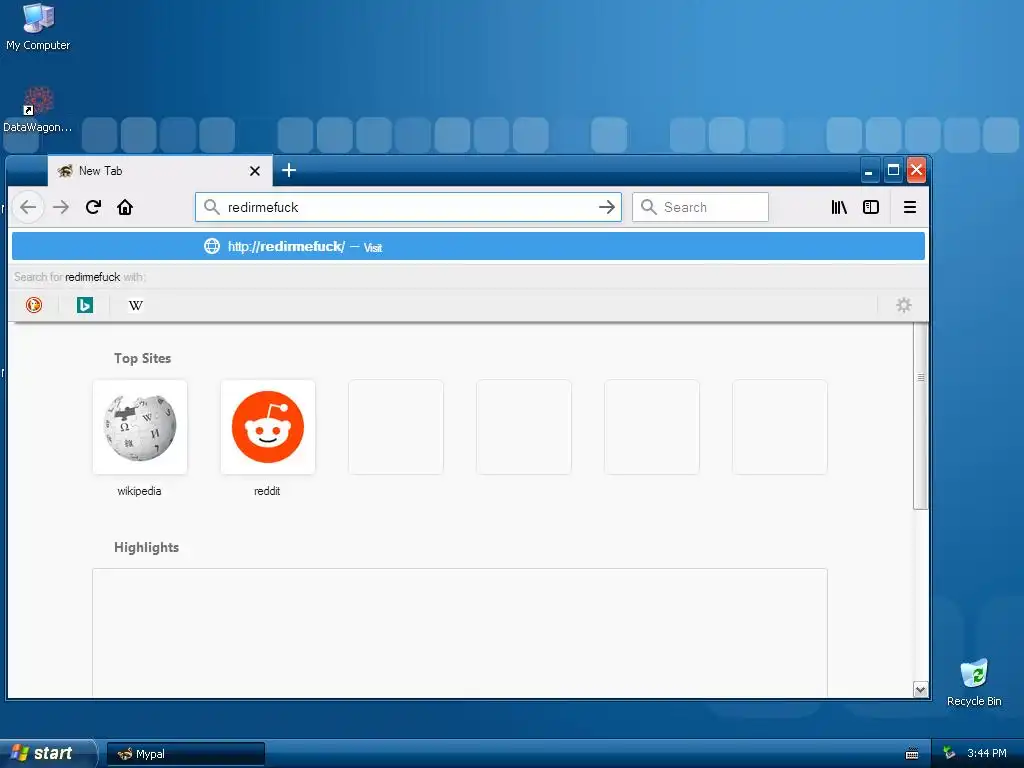Open a new tab with plus button
This screenshot has width=1024, height=768.
[289, 170]
